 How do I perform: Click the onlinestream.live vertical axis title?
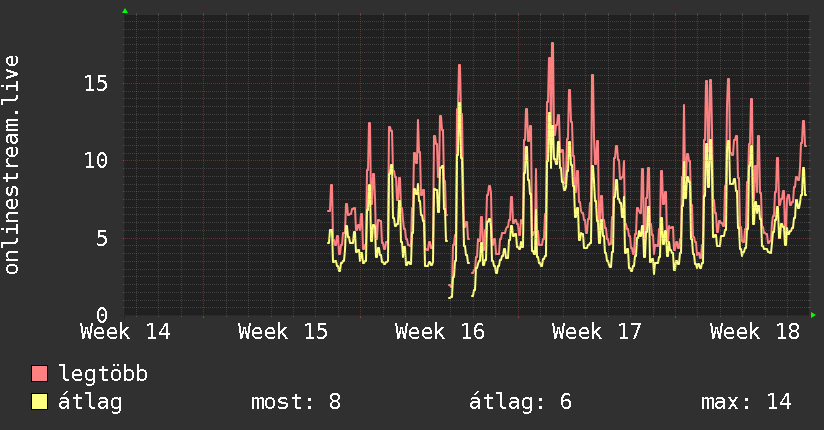pos(11,165)
